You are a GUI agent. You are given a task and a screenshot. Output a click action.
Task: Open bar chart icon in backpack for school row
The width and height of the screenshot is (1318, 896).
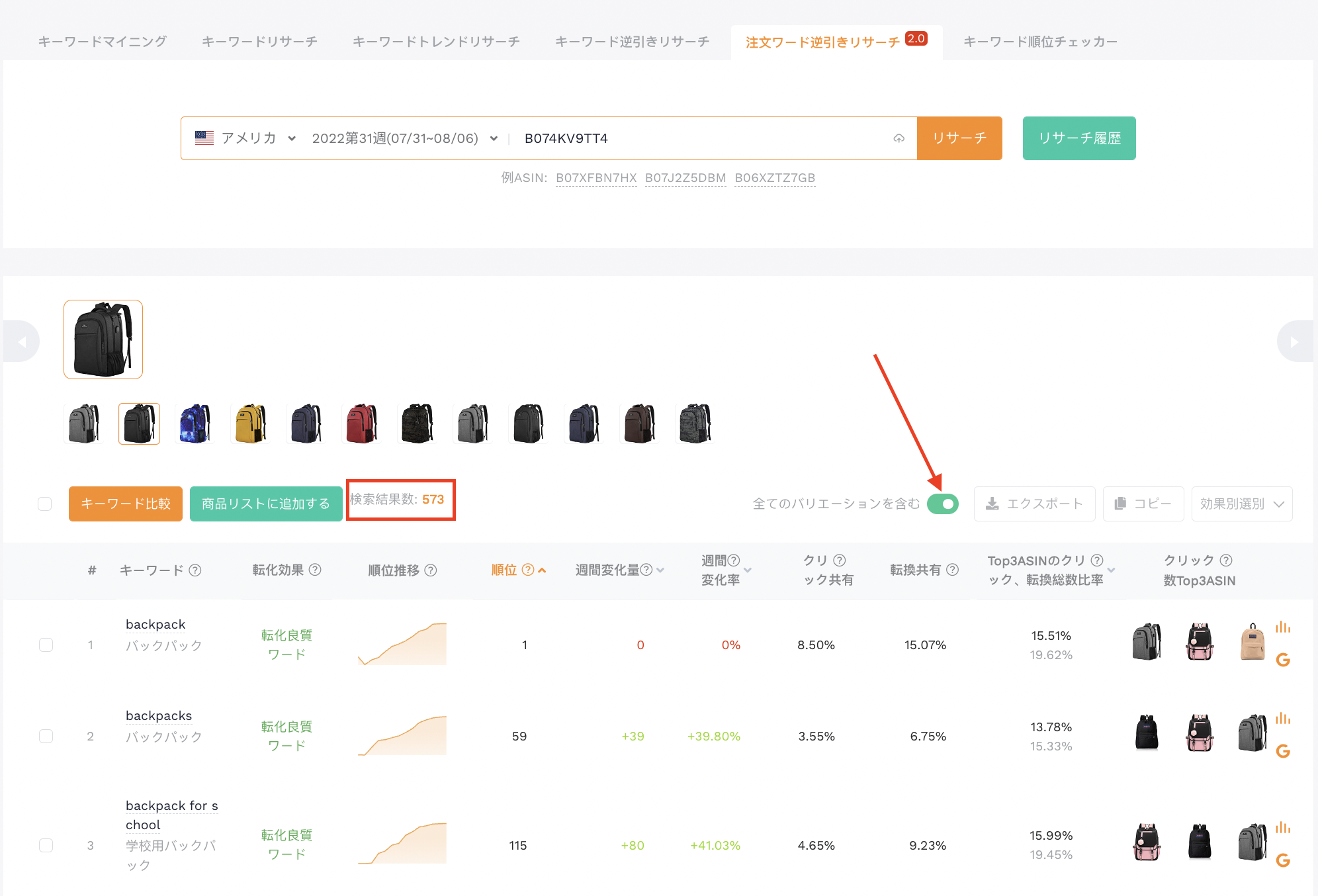coord(1283,827)
